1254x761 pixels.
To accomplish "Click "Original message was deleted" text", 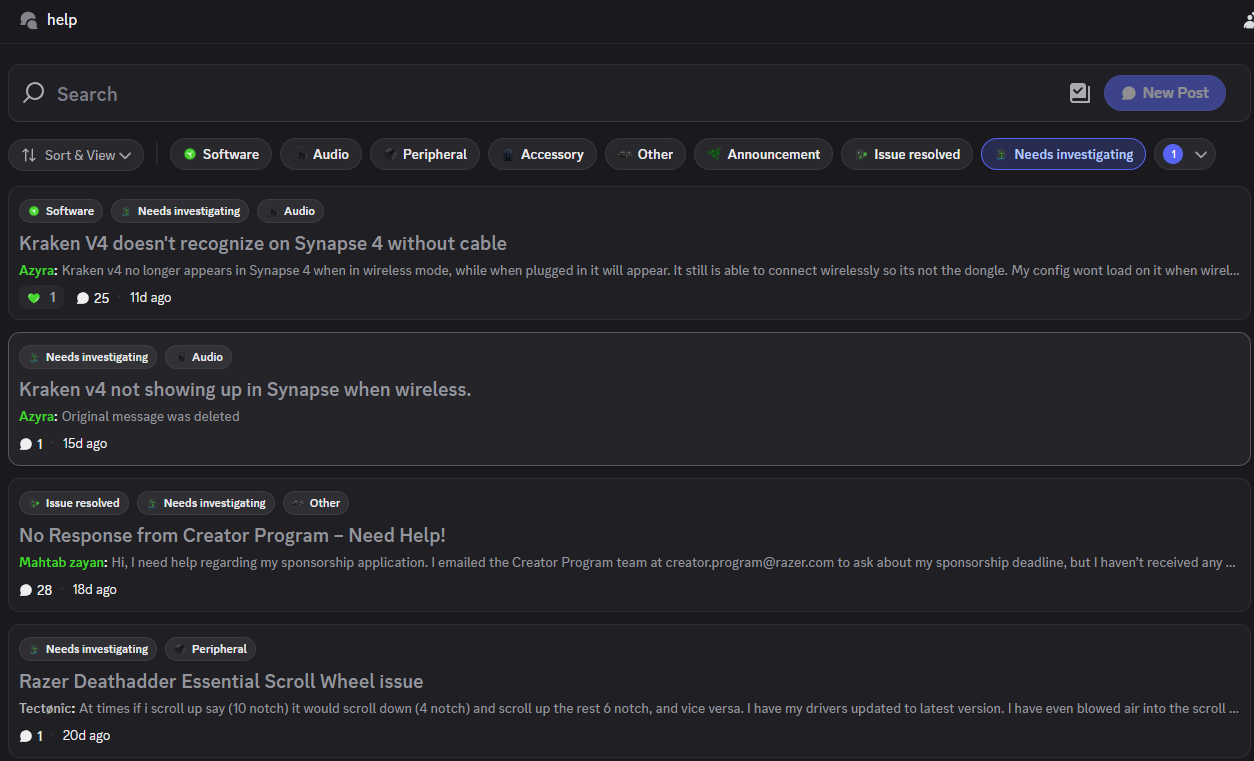I will [151, 416].
